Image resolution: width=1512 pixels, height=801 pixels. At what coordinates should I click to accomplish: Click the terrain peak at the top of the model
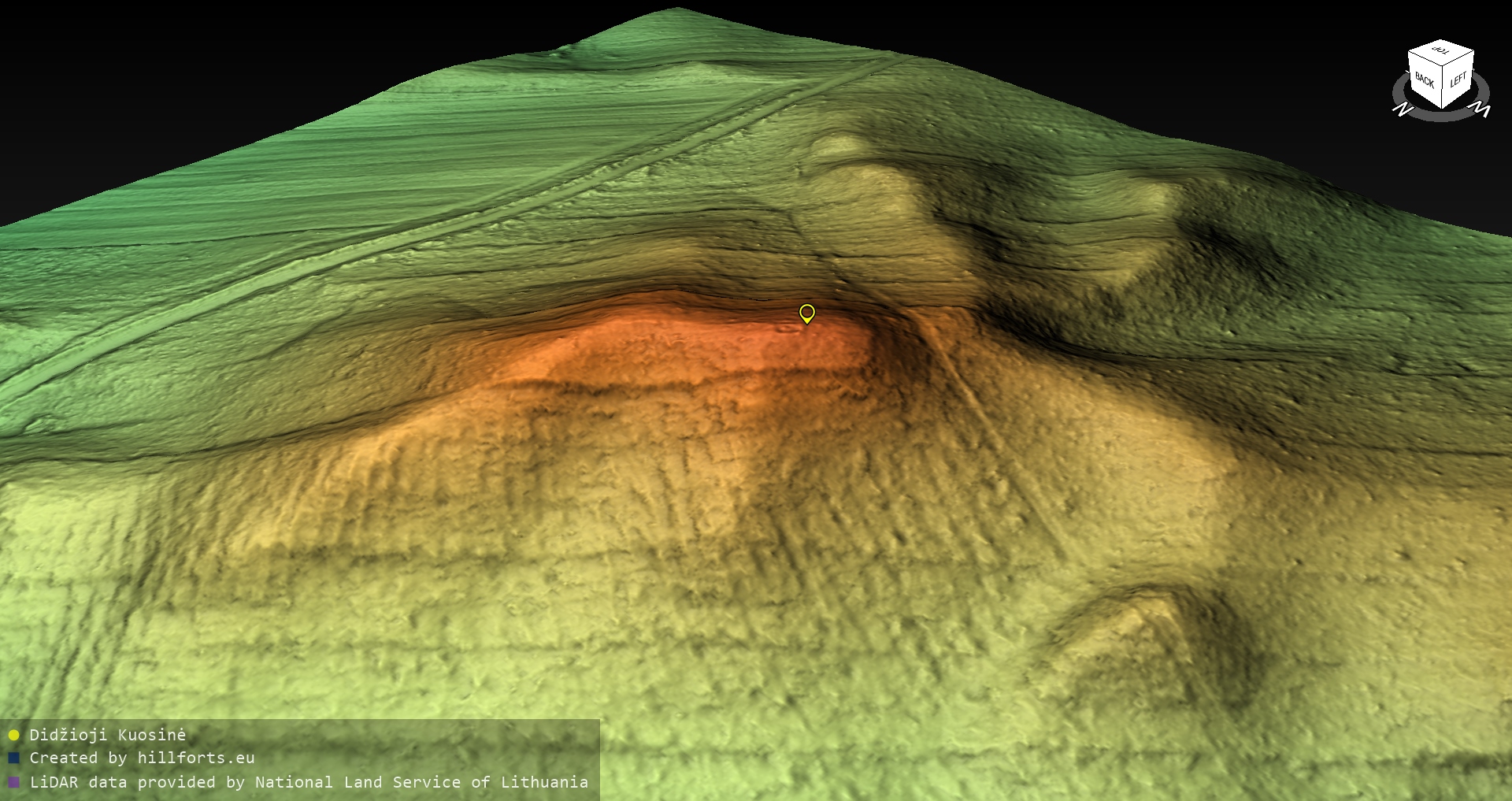[x=676, y=11]
